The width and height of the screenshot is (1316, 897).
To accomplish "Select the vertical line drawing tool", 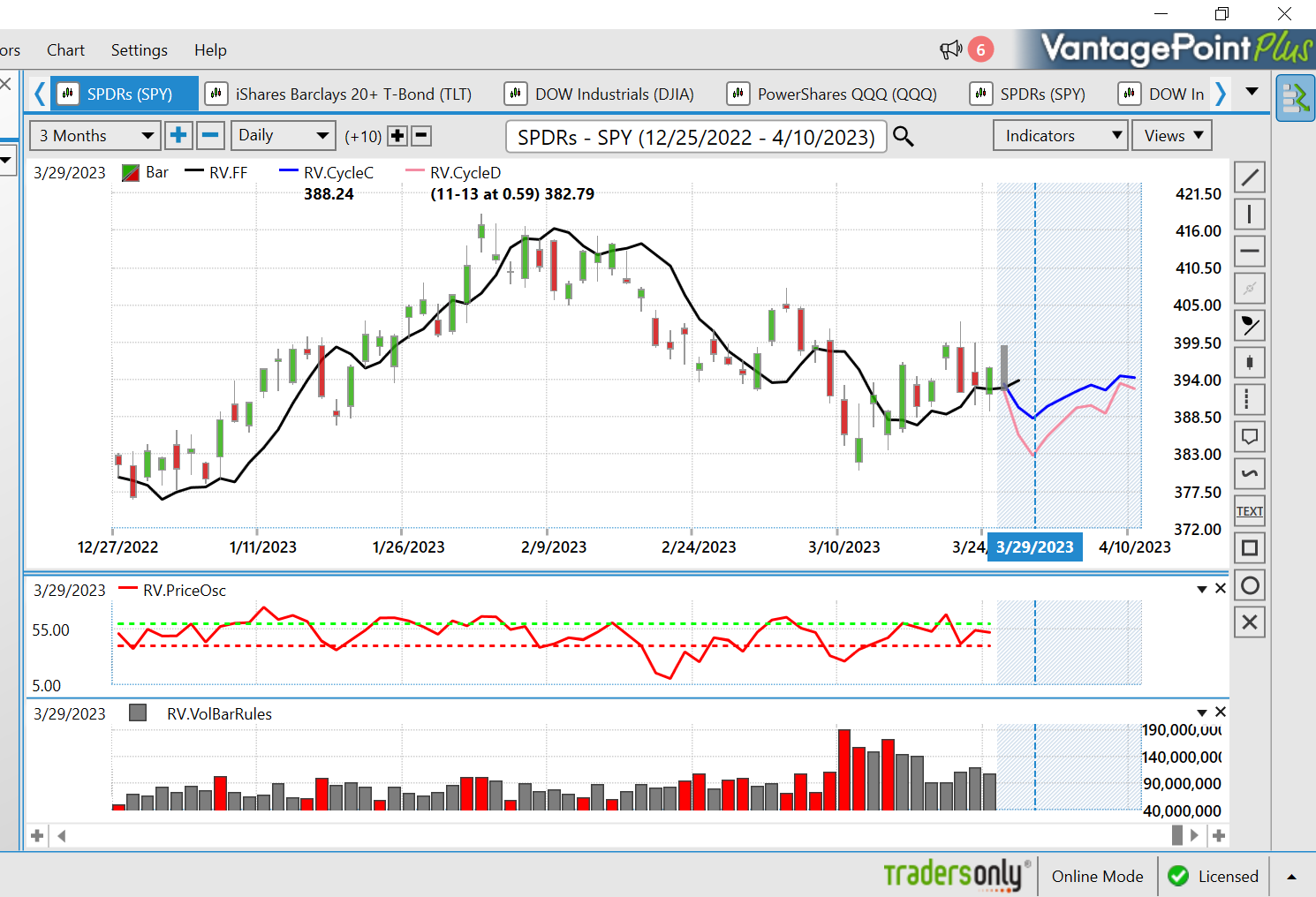I will click(1249, 215).
